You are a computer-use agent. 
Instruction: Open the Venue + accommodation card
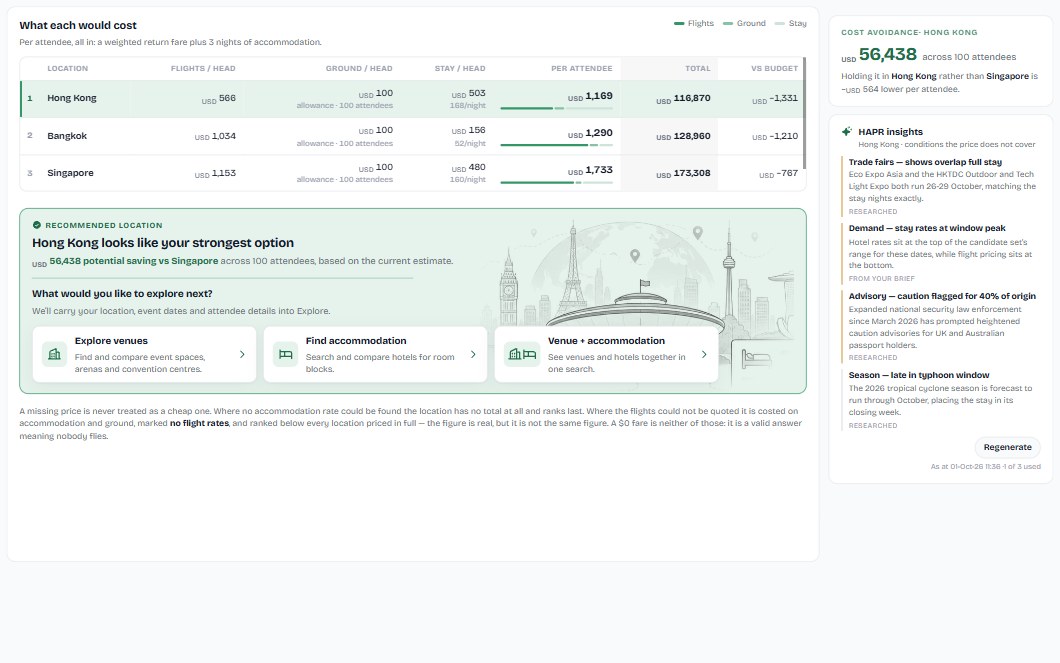coord(606,354)
